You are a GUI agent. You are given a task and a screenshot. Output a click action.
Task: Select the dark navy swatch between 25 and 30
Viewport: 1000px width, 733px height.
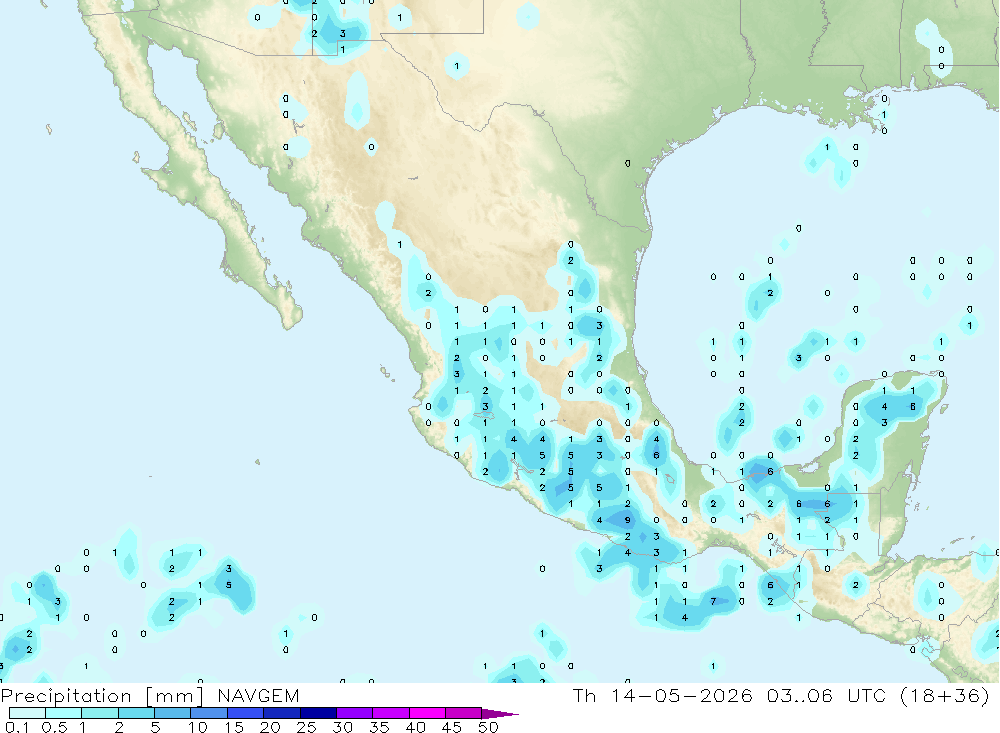coord(318,713)
